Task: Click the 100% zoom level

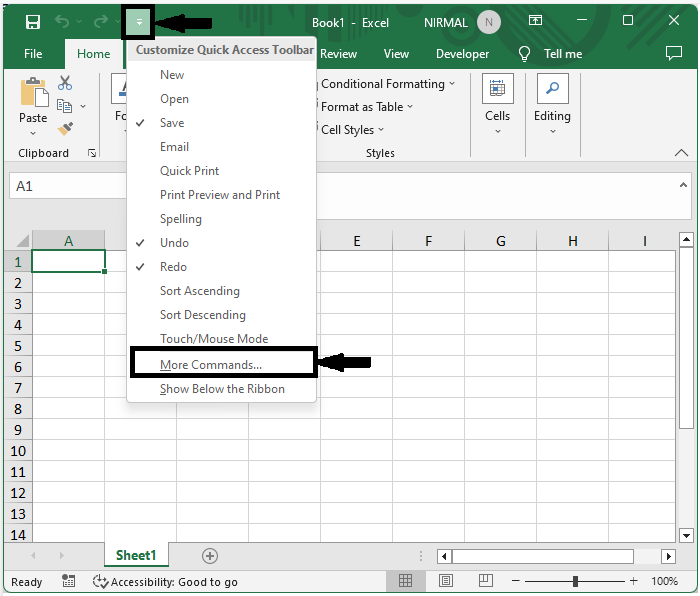Action: coord(664,581)
